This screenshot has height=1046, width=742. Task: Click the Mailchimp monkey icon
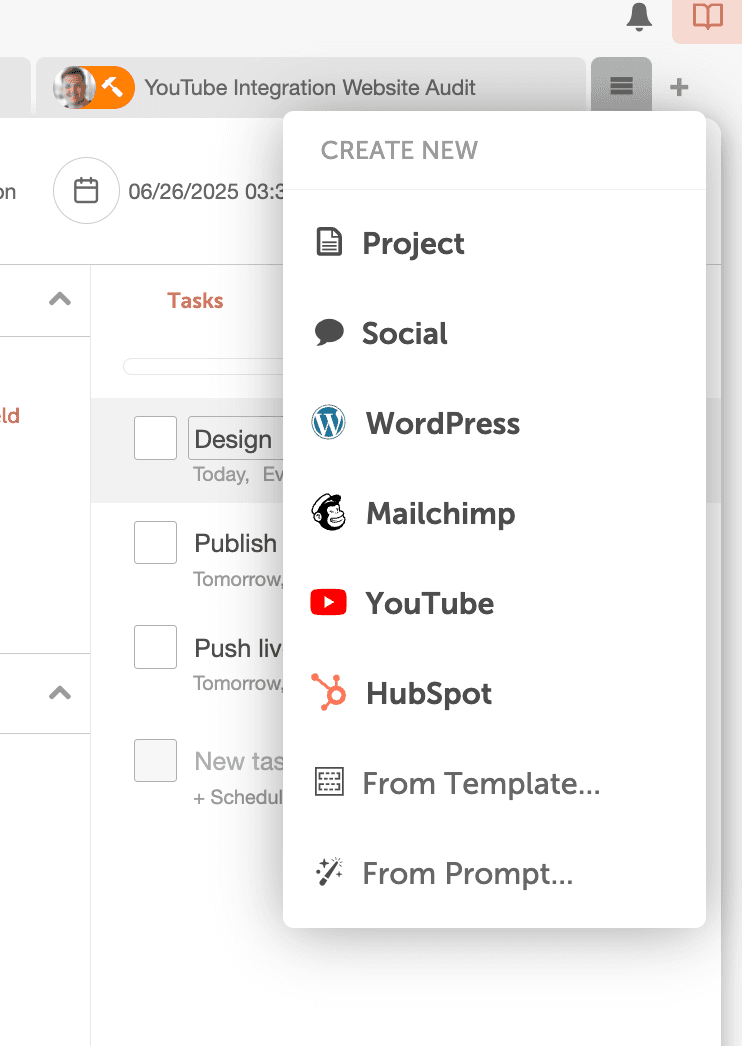point(329,512)
